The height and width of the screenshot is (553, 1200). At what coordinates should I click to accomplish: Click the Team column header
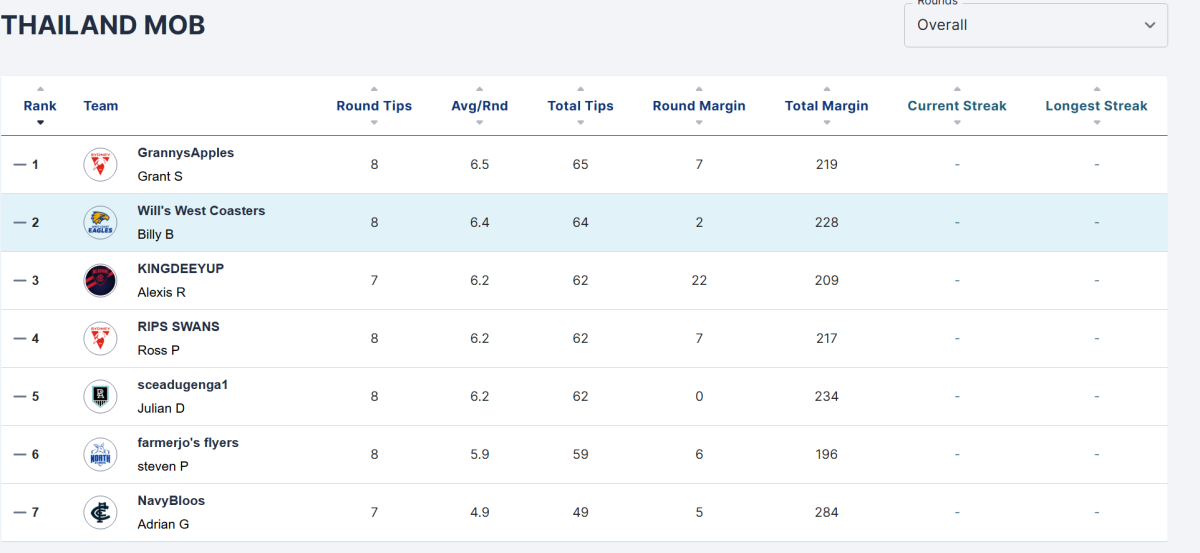pos(101,106)
